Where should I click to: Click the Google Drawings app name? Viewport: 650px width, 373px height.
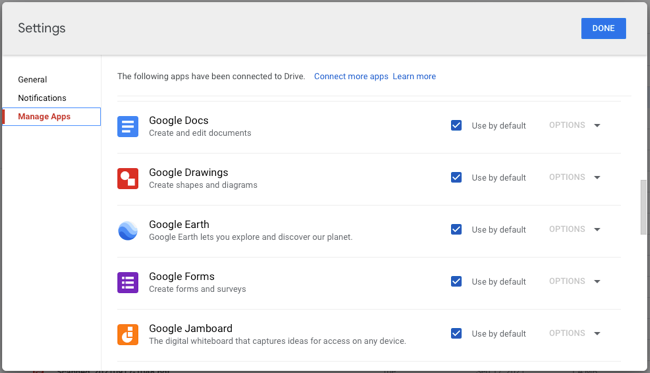(x=189, y=172)
